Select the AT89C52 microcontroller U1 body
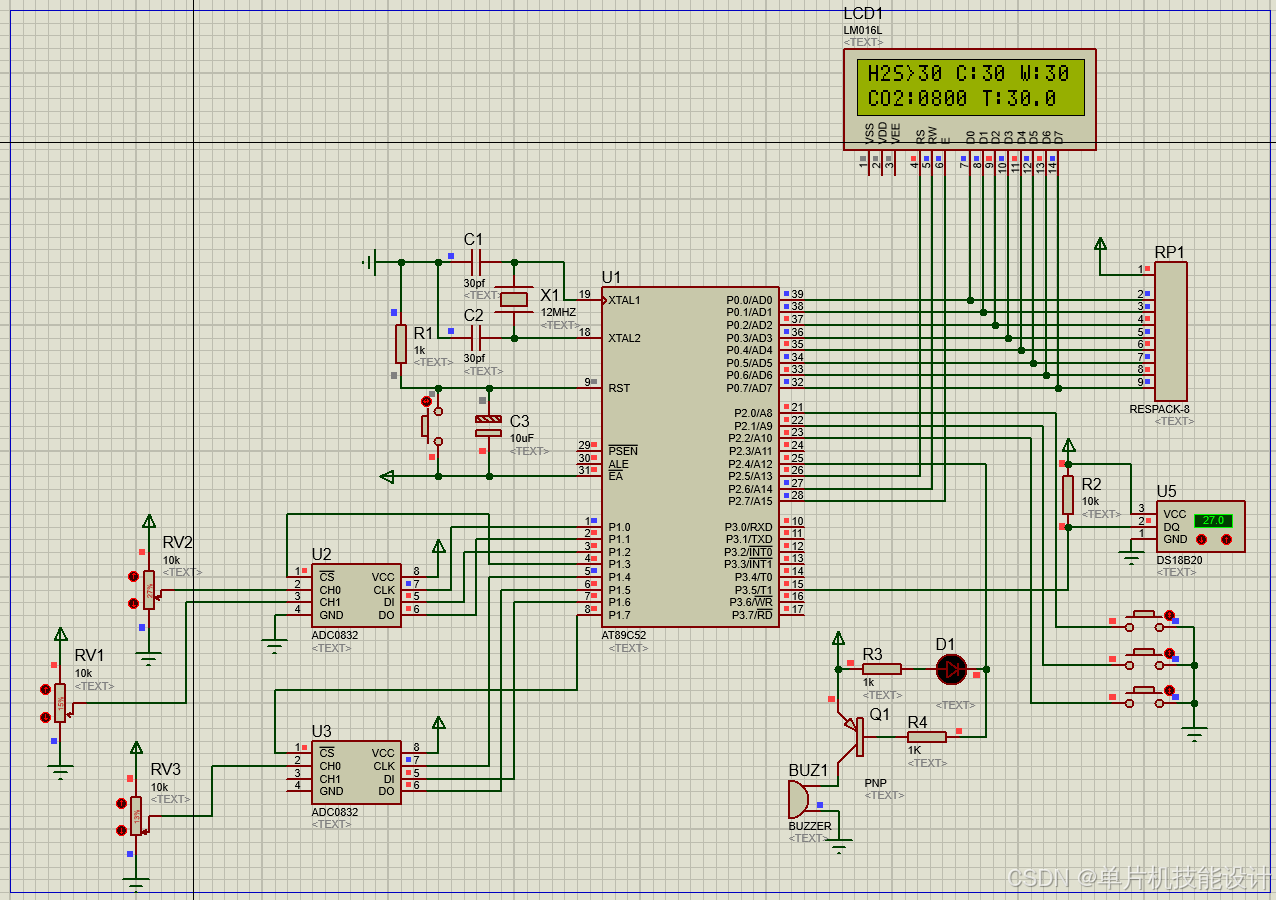This screenshot has height=900, width=1276. point(690,455)
